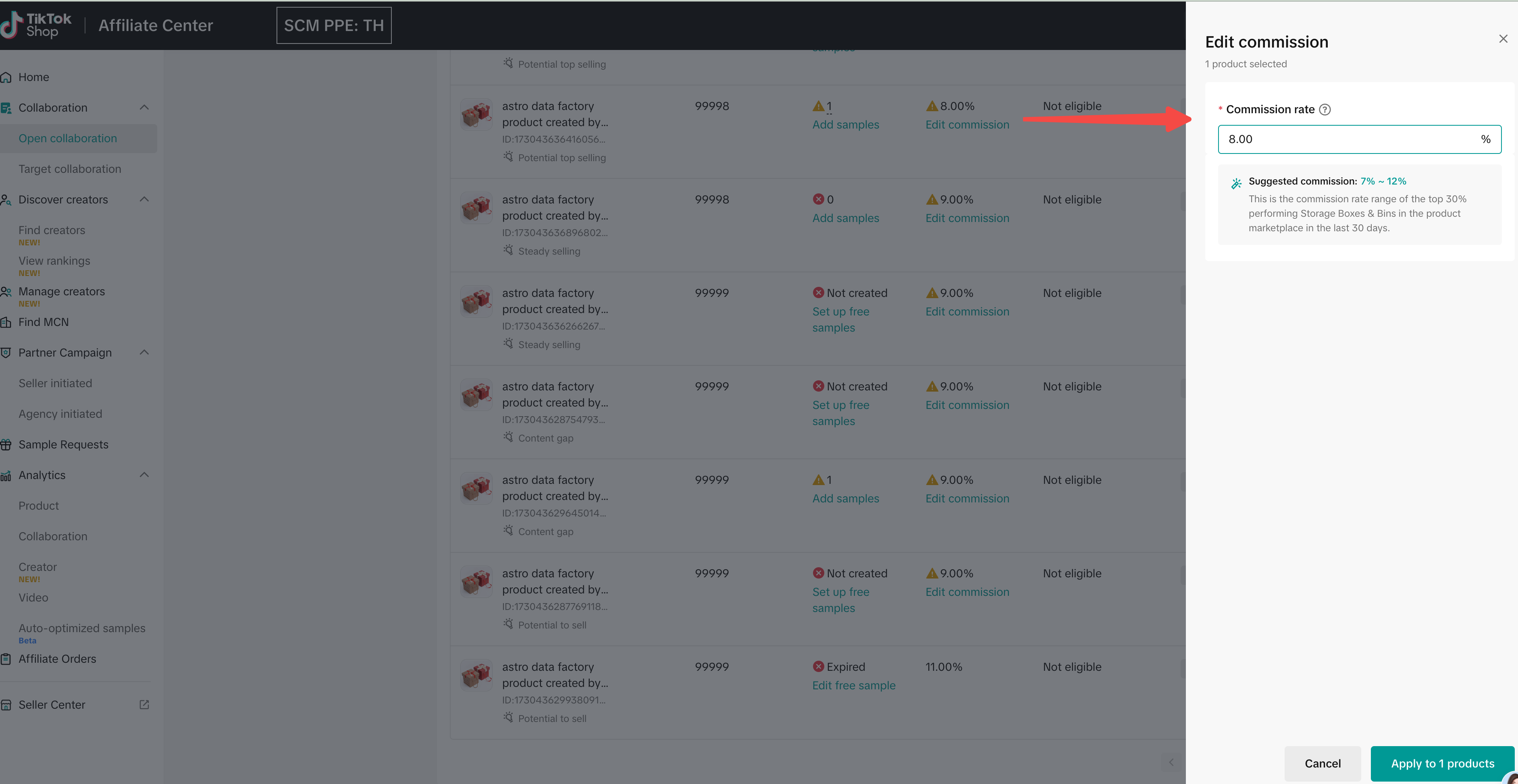Open Target collaboration menu item

70,169
